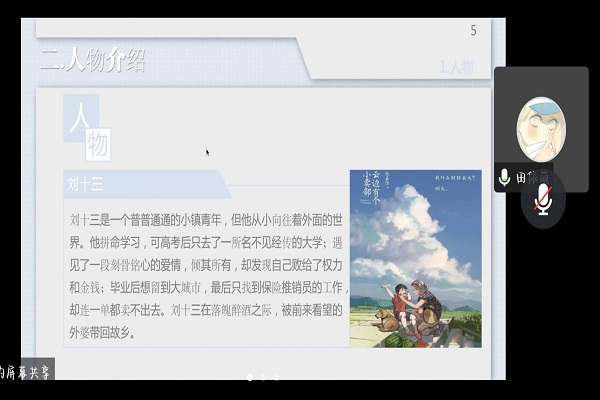Click the screen sharing label at bottom left
Viewport: 600px width, 400px height.
(26, 370)
